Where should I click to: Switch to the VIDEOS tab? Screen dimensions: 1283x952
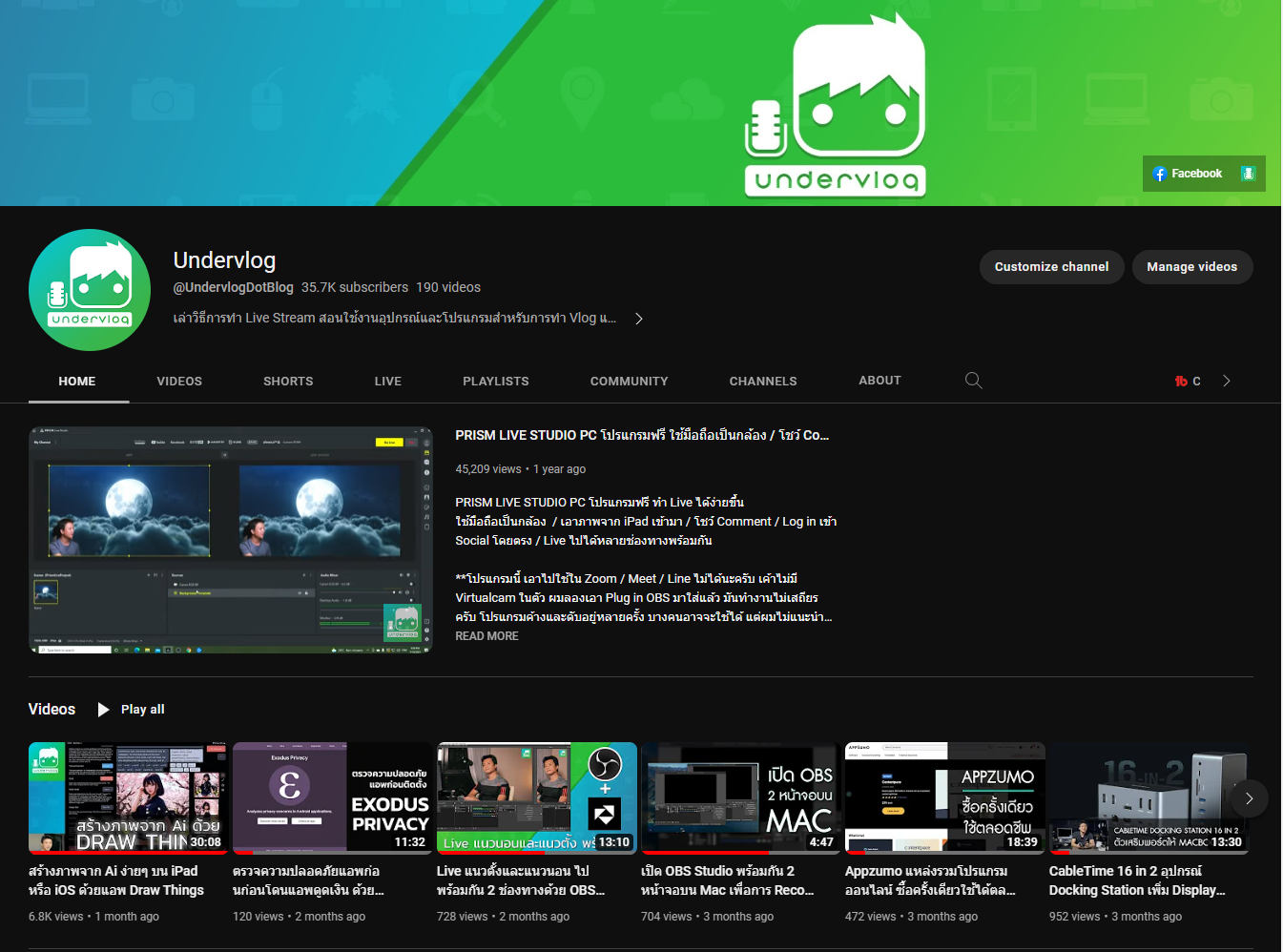coord(178,381)
